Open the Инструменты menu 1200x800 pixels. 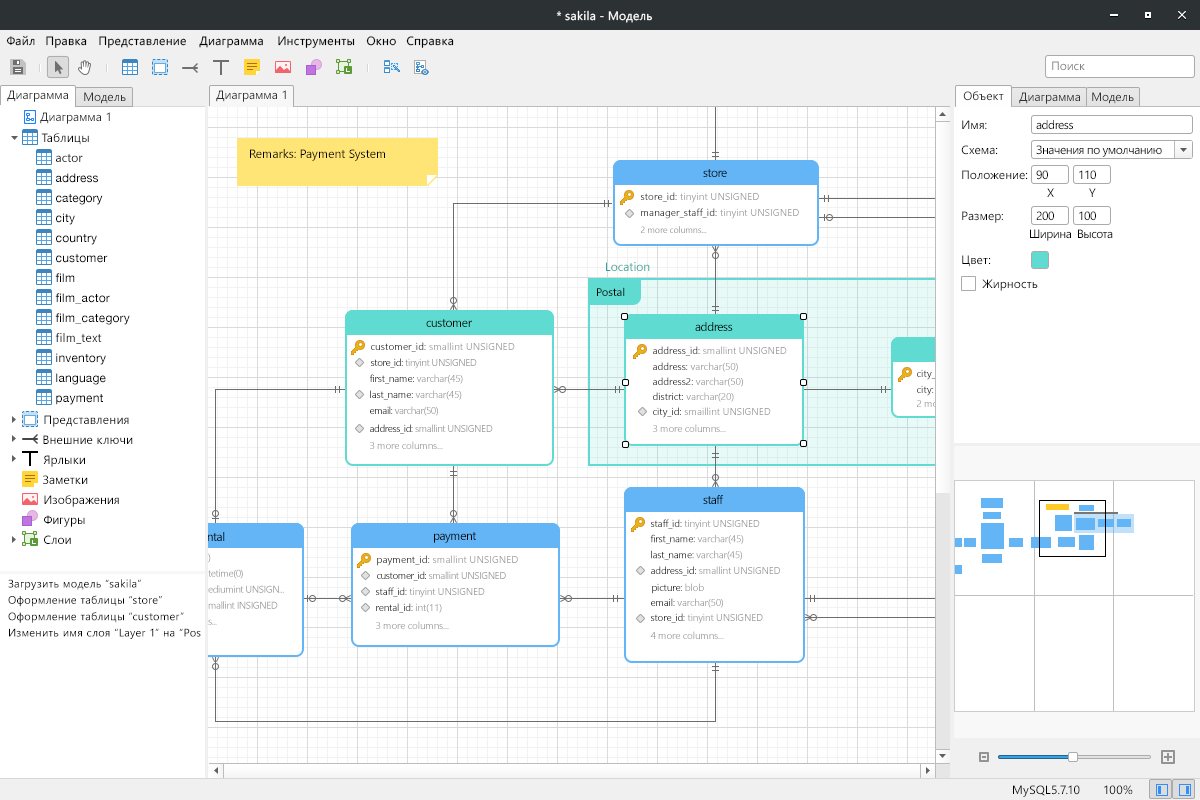[316, 41]
